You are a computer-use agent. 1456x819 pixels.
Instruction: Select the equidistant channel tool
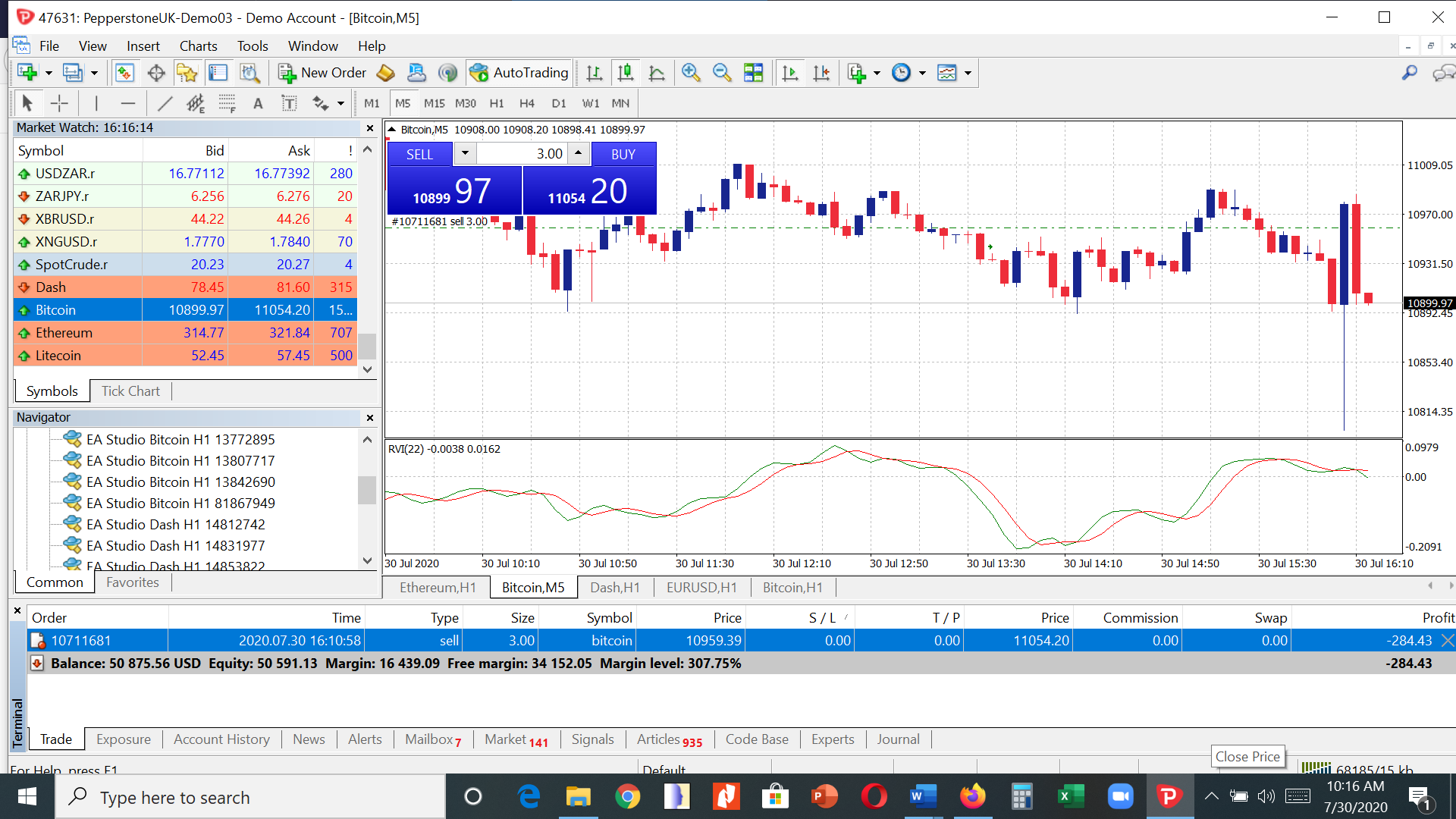click(x=196, y=103)
